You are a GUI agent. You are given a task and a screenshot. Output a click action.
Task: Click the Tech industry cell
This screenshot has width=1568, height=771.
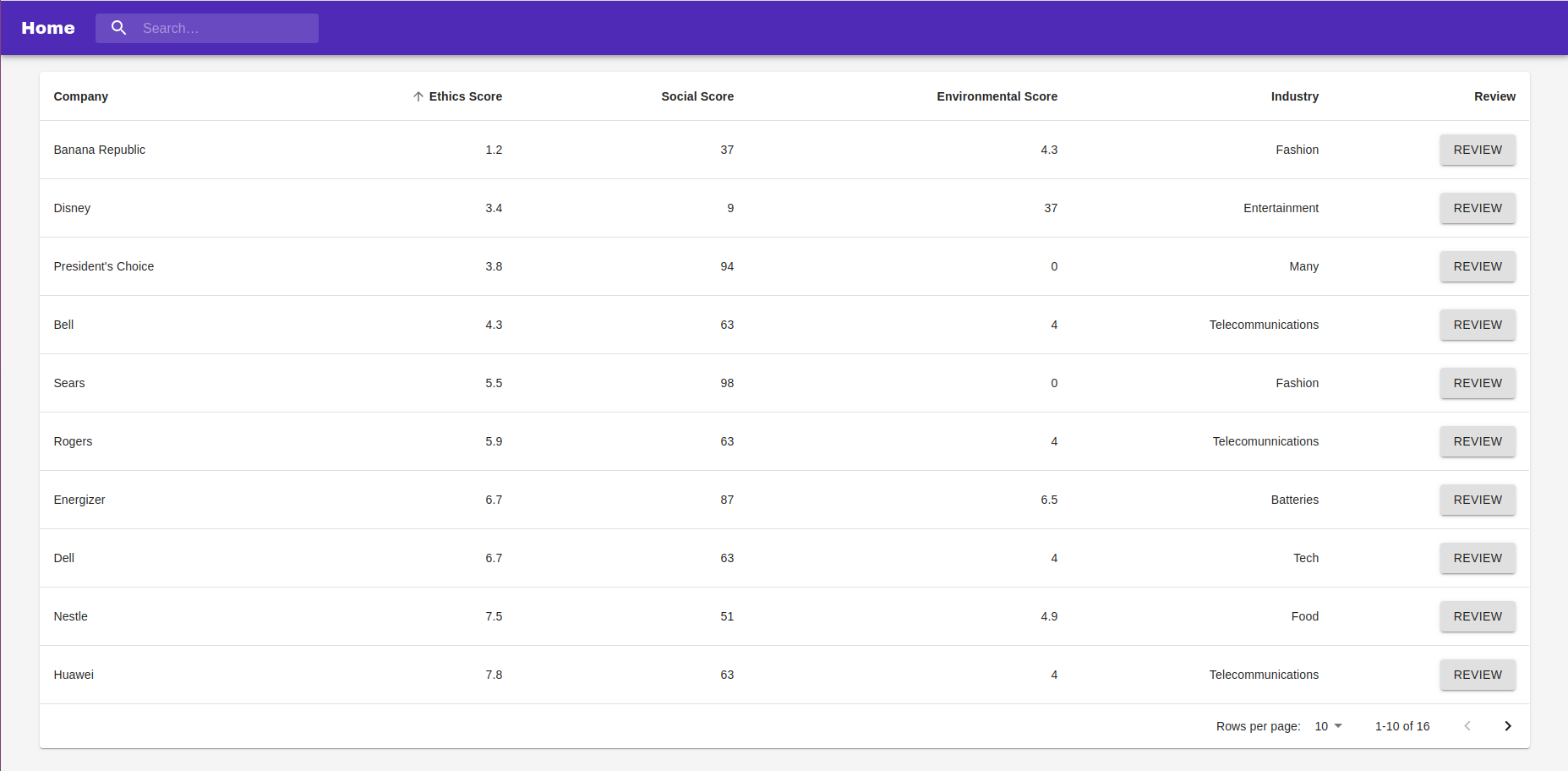[x=1306, y=558]
